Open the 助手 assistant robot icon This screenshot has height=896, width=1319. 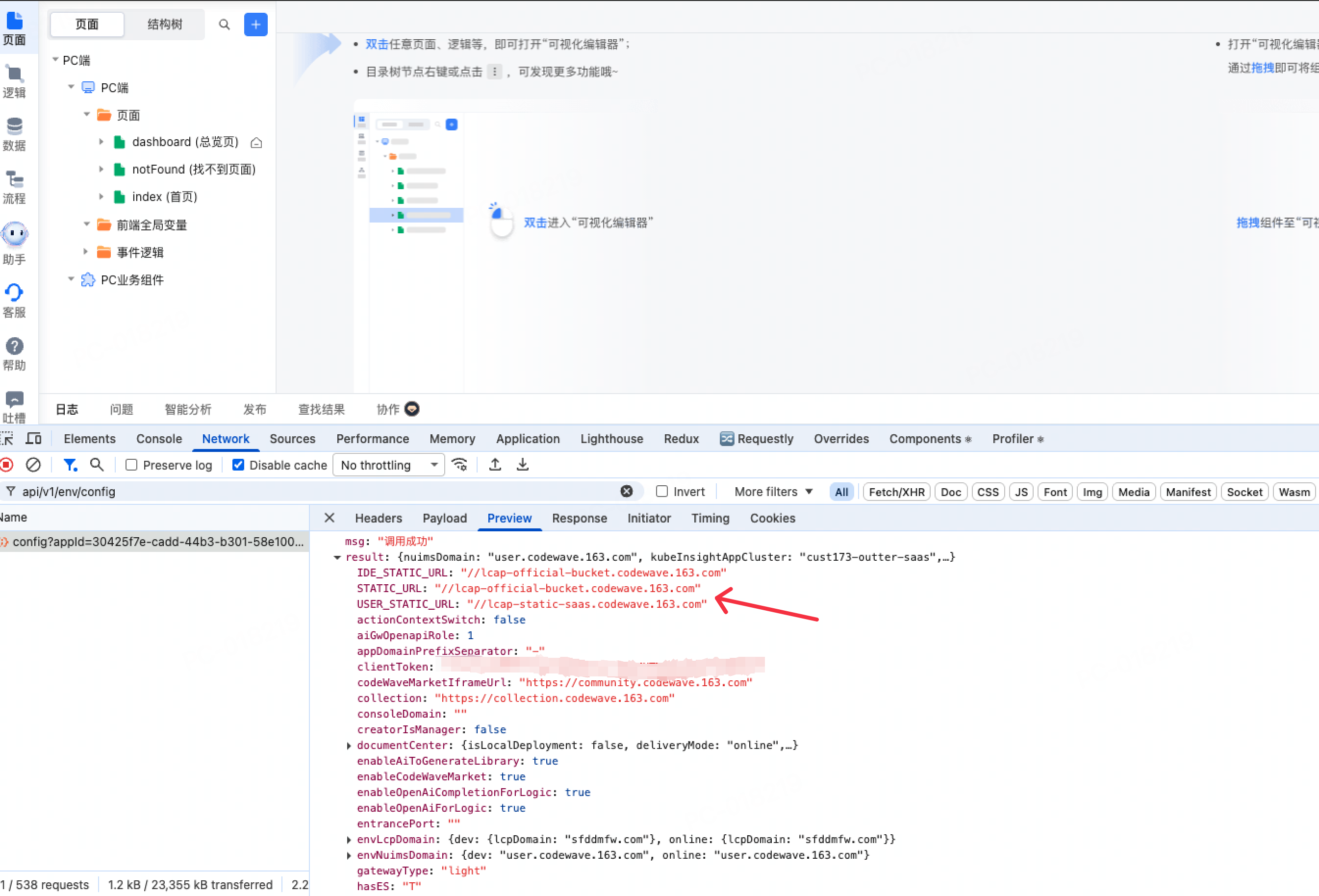pos(14,234)
